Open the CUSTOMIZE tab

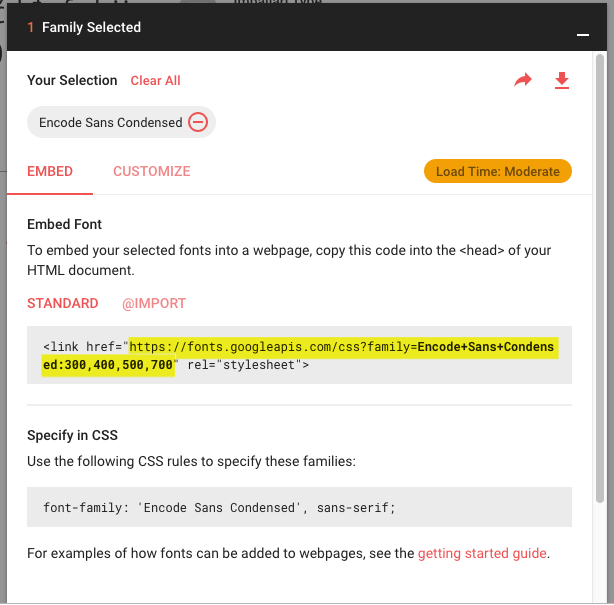click(x=151, y=171)
